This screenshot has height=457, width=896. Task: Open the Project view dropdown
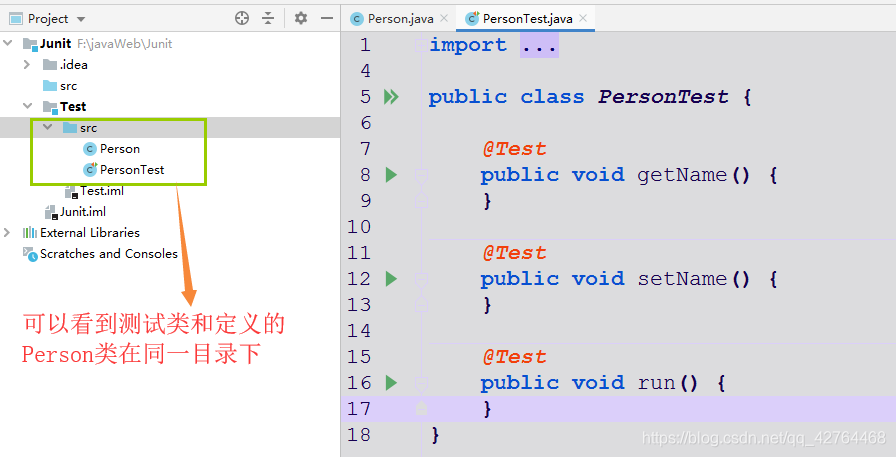pos(81,19)
